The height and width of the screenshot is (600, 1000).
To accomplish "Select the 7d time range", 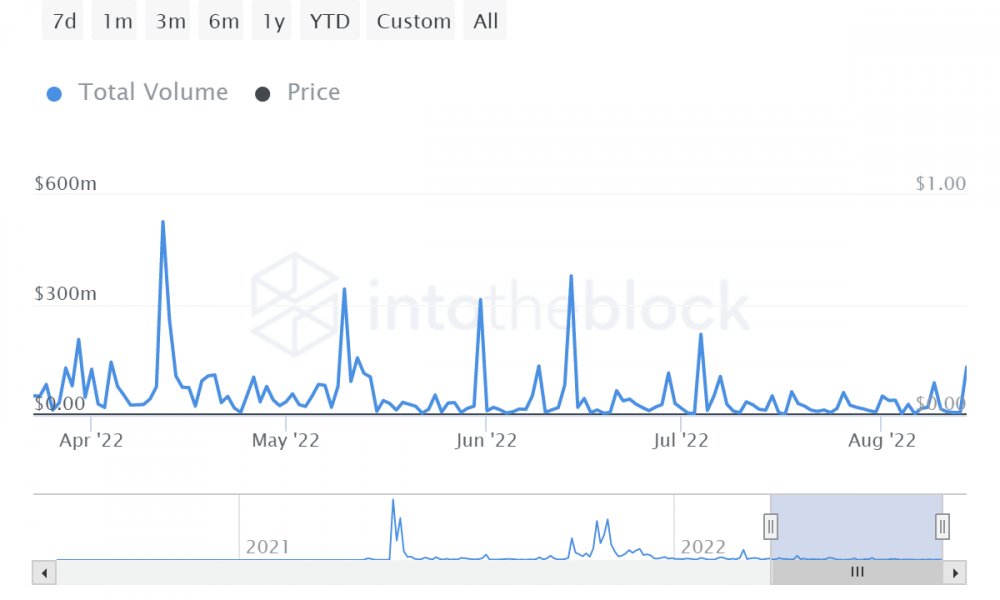I will pos(63,21).
